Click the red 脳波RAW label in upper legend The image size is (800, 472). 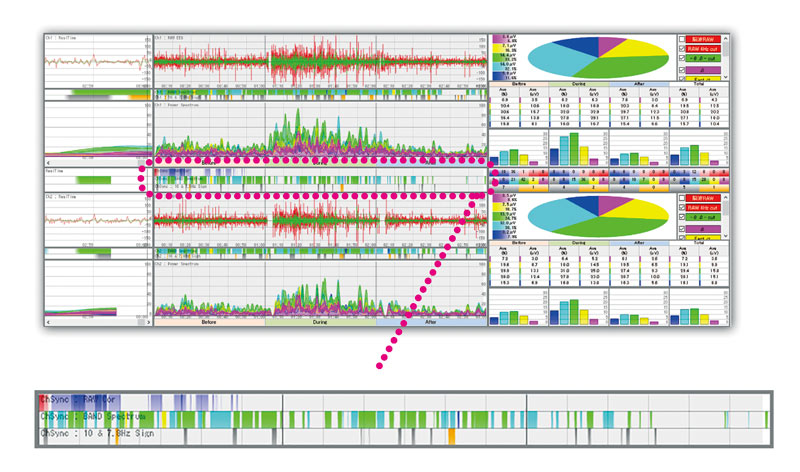pyautogui.click(x=704, y=39)
